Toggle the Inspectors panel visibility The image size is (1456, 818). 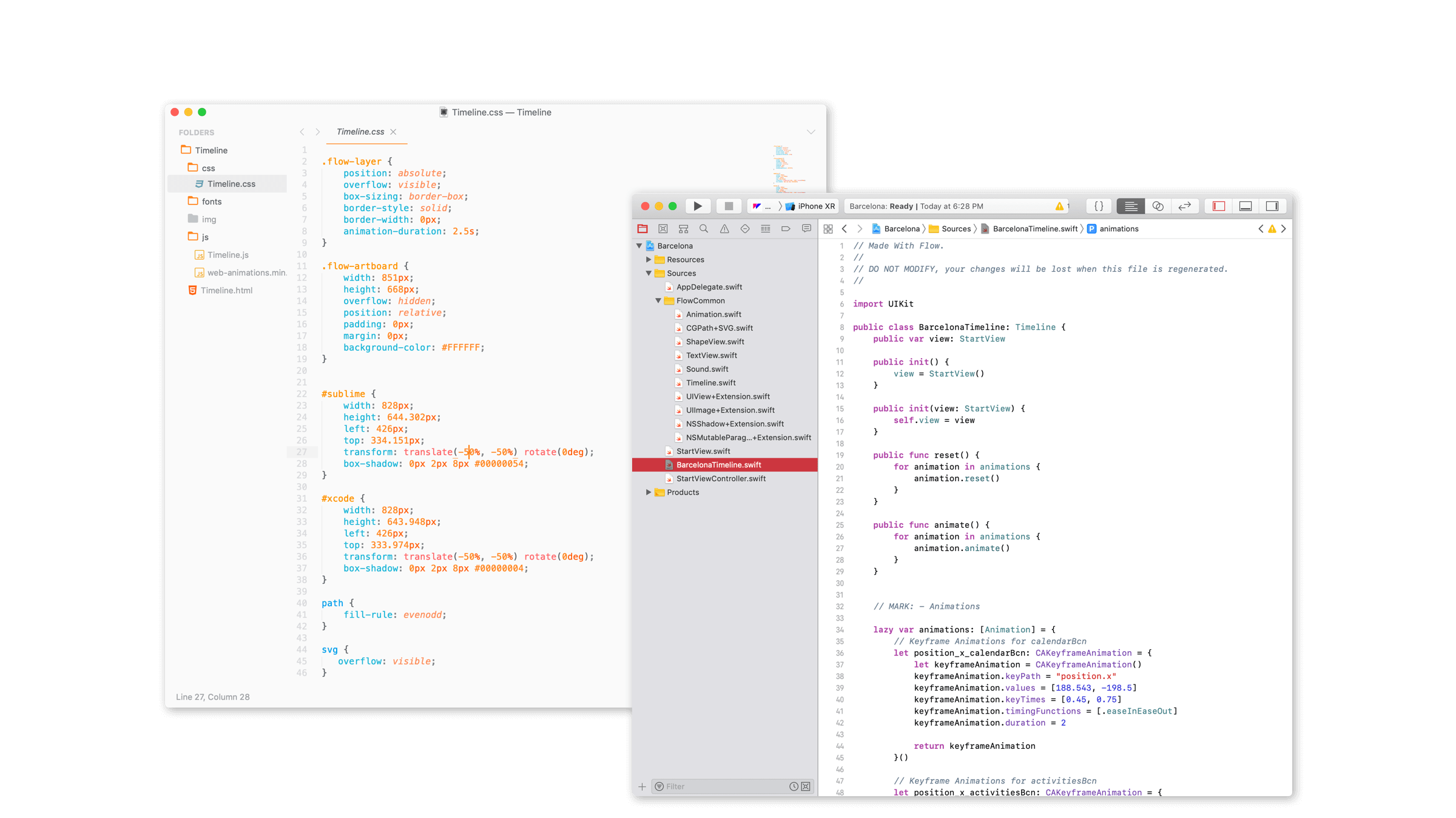click(1272, 206)
